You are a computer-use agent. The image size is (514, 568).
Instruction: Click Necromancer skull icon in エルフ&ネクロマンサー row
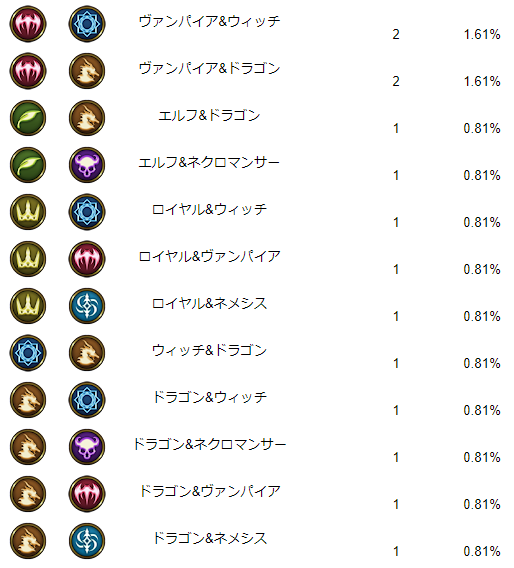coord(87,165)
